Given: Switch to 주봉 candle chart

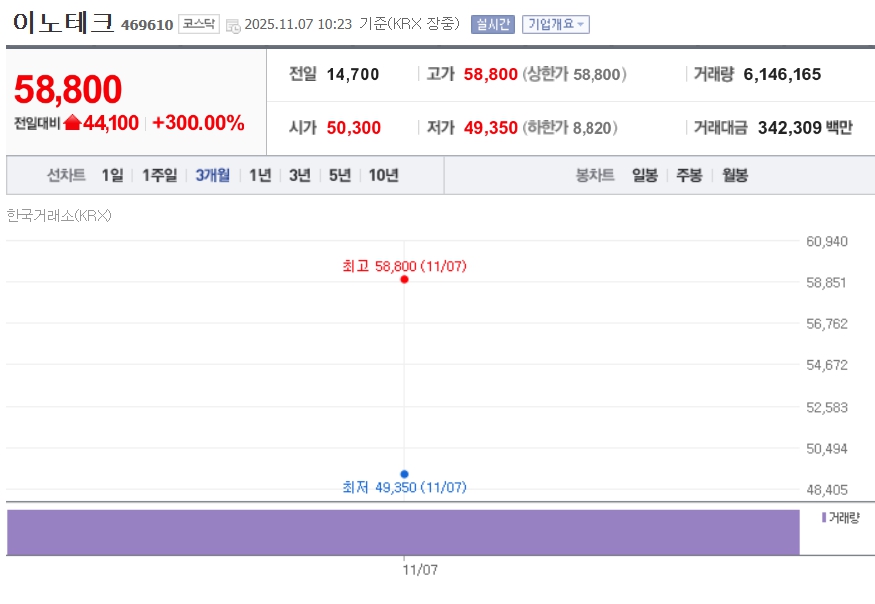Looking at the screenshot, I should (x=688, y=175).
